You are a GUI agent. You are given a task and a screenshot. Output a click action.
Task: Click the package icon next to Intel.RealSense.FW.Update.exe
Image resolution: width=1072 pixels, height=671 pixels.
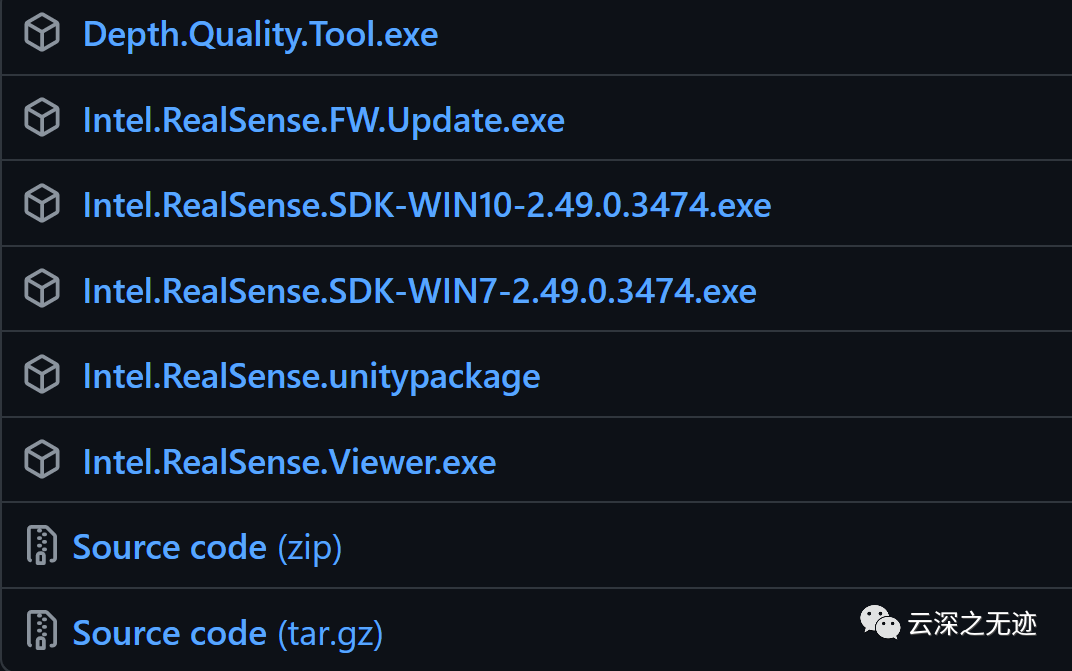[42, 120]
